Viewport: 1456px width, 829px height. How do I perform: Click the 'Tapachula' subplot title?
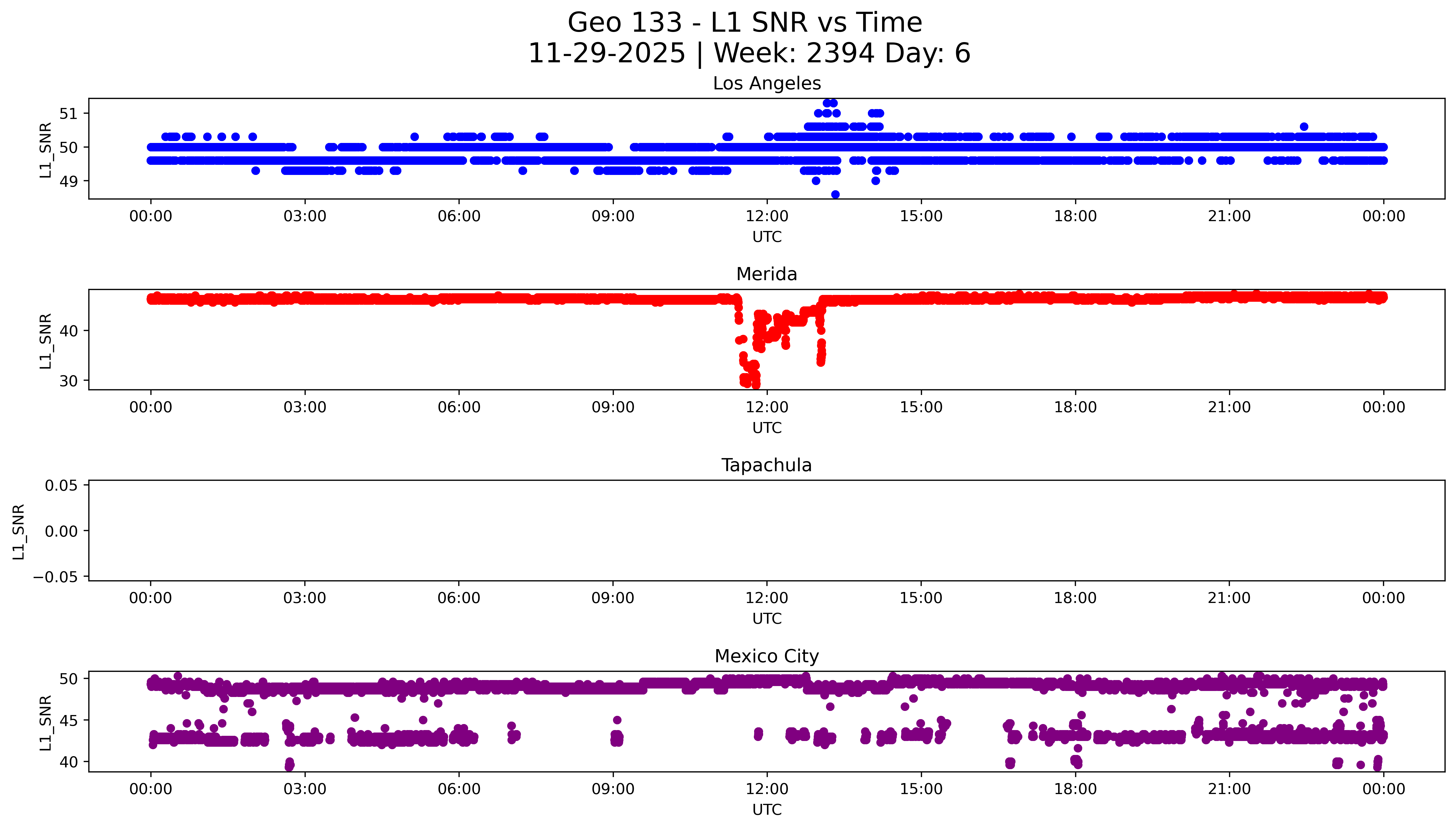[x=766, y=465]
